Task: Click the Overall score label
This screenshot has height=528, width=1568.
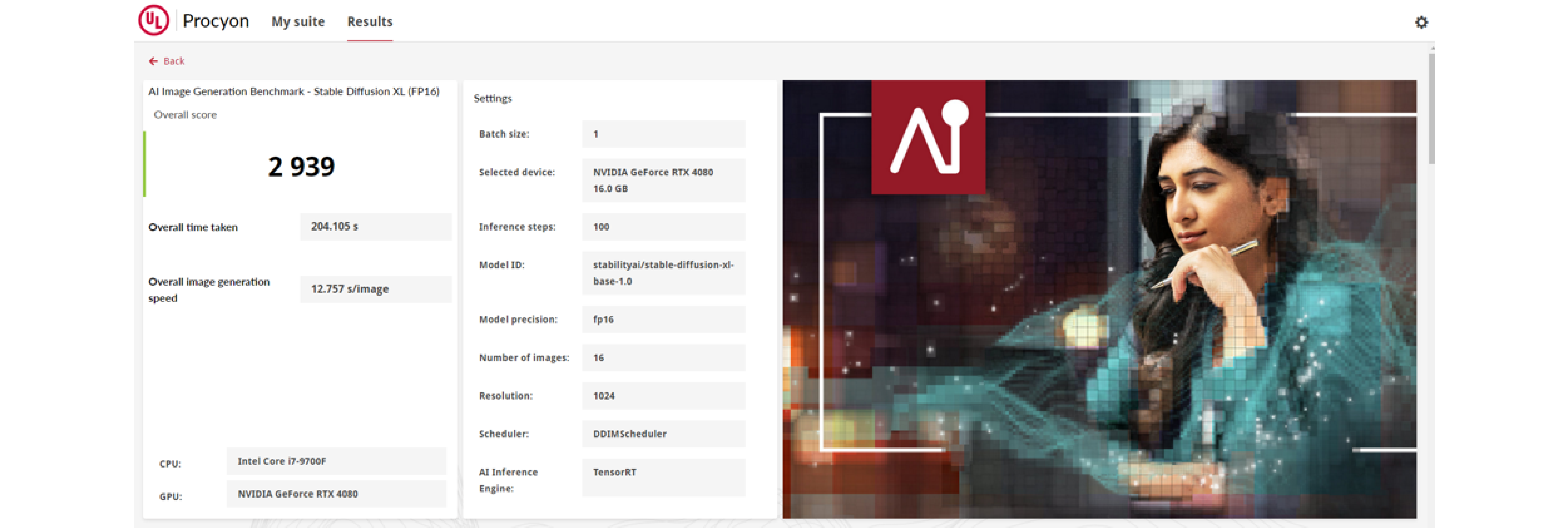Action: 185,115
